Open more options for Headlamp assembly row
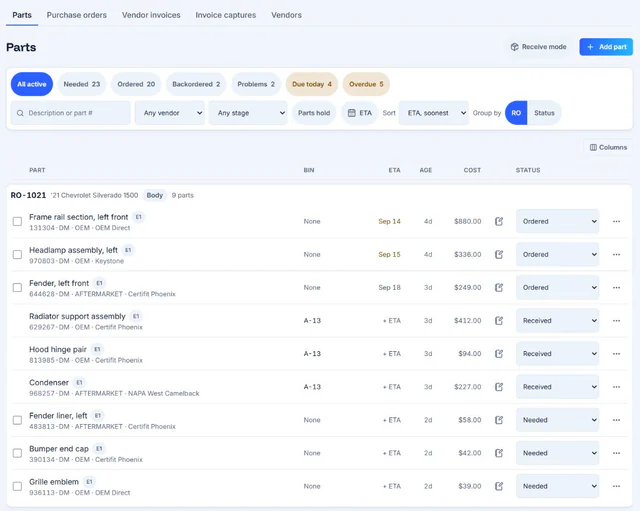Screen dimensions: 640x511 click(616, 254)
